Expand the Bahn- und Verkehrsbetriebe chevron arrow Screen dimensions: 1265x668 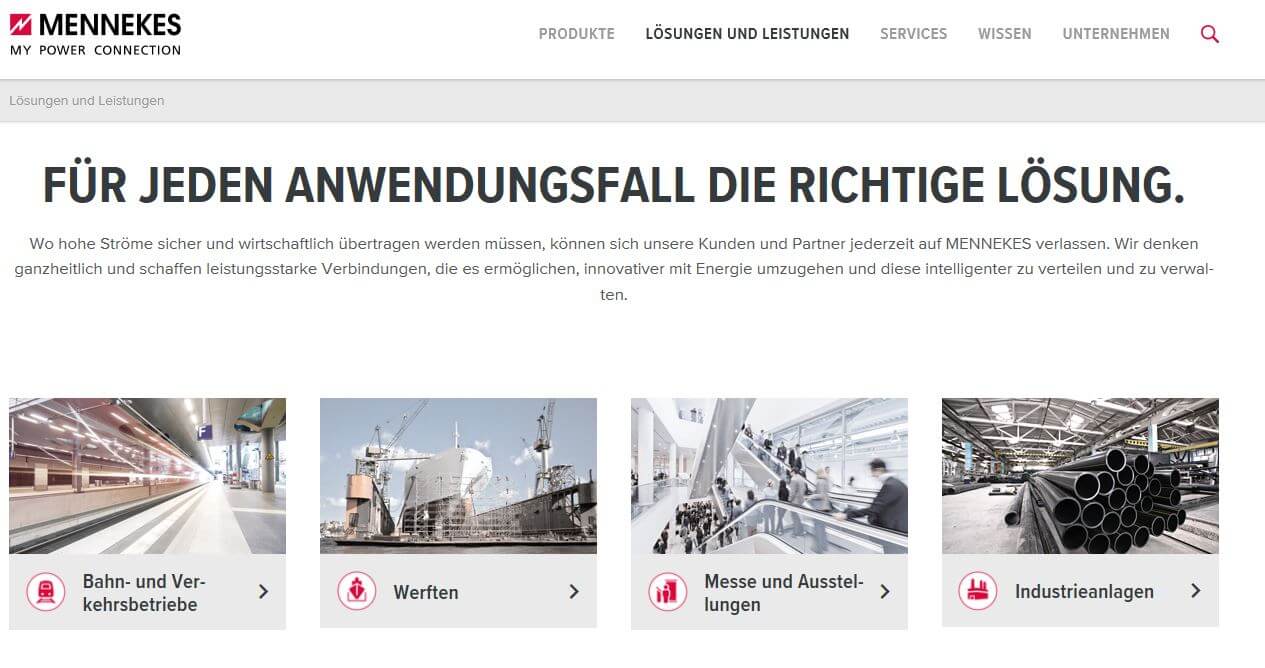263,592
